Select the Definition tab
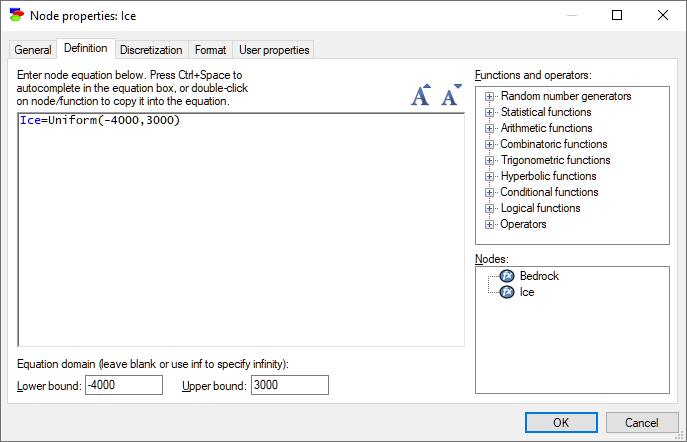This screenshot has height=442, width=687. tap(86, 48)
